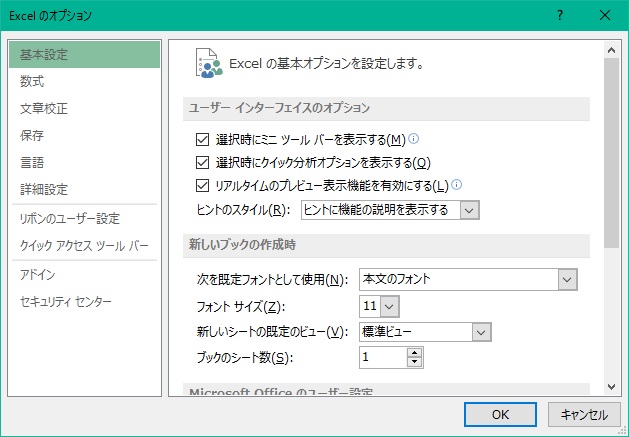The image size is (629, 437).
Task: Close the Excel のオプション dialog
Action: coord(605,15)
